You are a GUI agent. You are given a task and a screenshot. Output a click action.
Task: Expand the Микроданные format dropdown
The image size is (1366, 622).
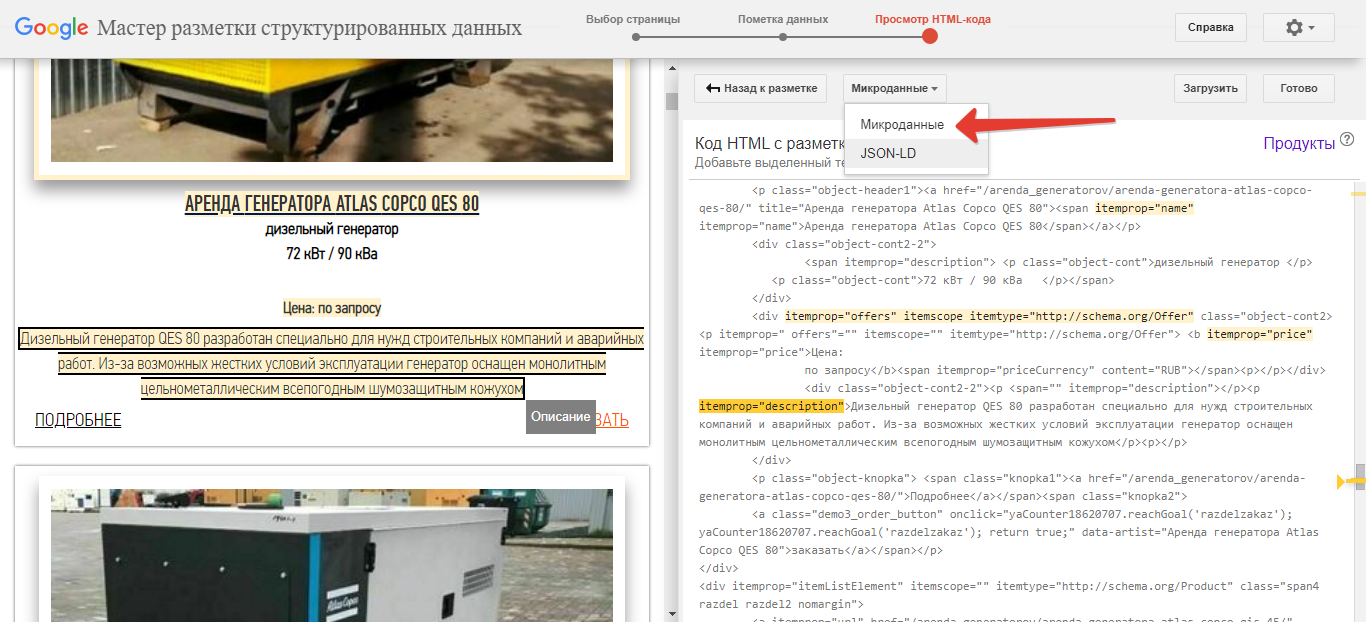tap(895, 88)
